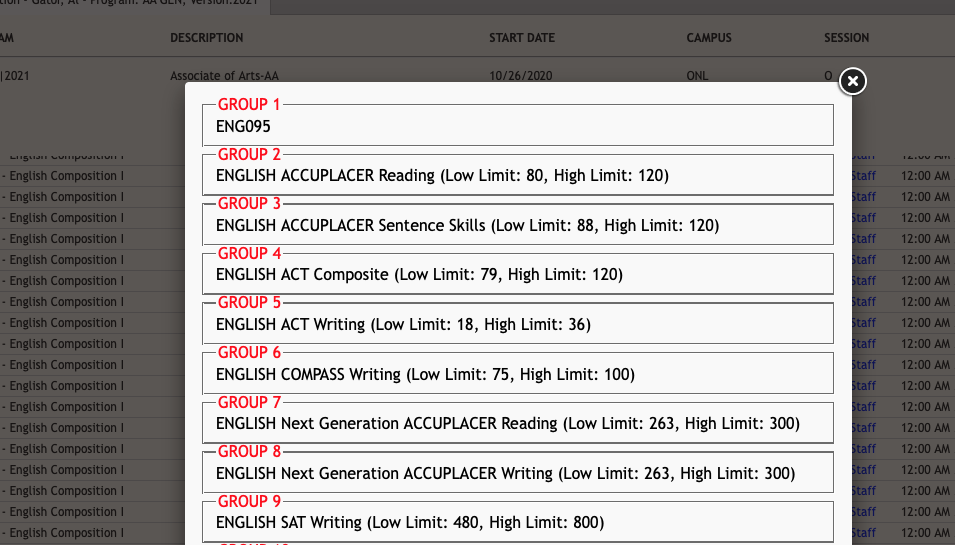Viewport: 955px width, 545px height.
Task: Click the GROUP 9 label
Action: coord(249,502)
